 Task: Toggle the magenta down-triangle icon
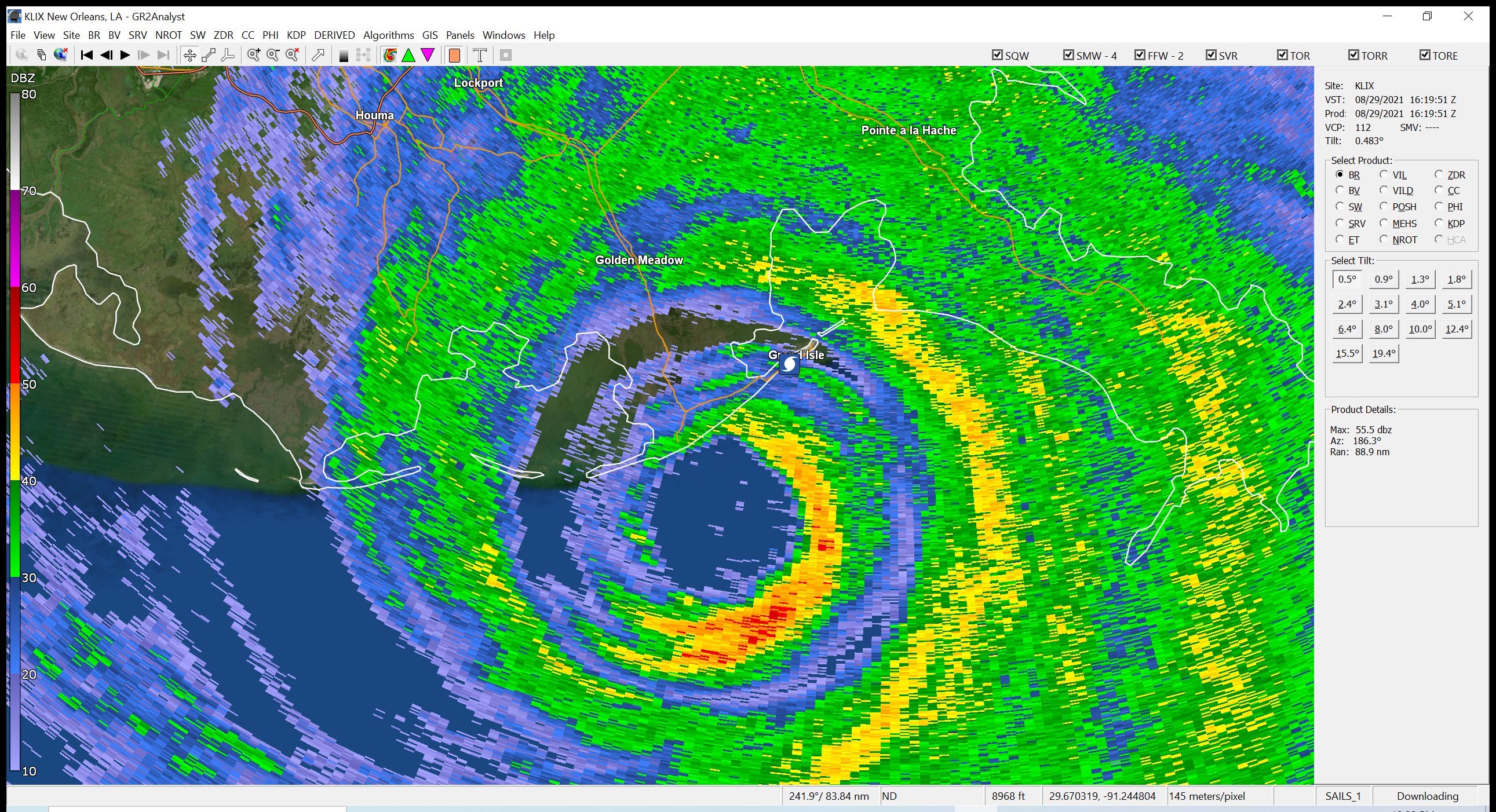coord(428,55)
